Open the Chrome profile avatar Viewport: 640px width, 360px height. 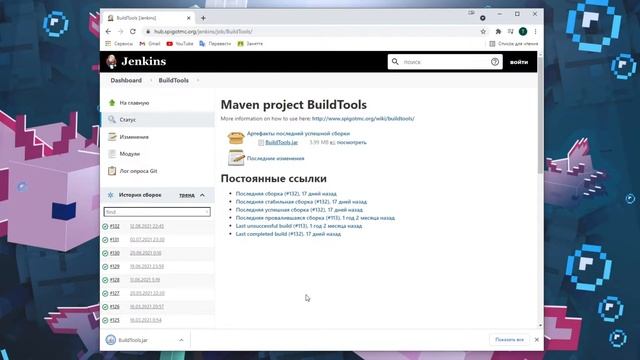(523, 31)
